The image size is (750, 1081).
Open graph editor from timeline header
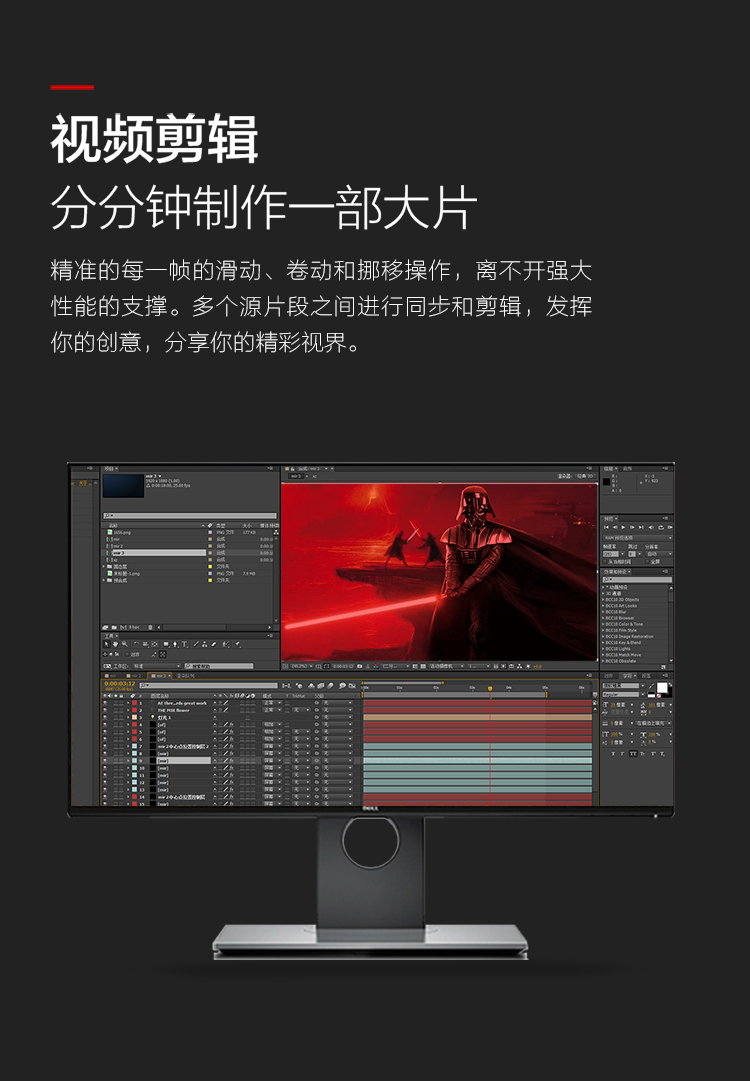352,685
